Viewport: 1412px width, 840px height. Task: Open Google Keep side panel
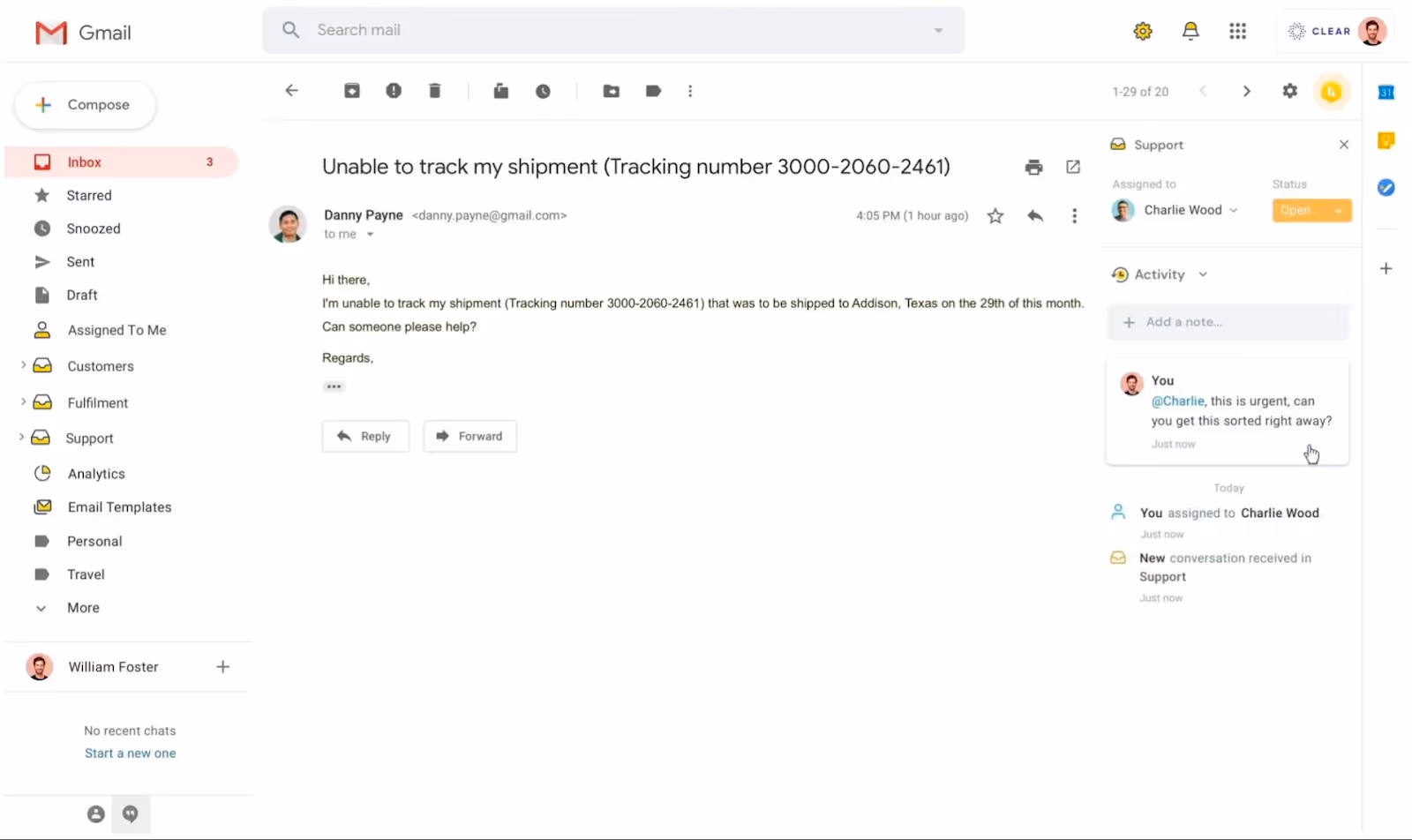(x=1386, y=140)
